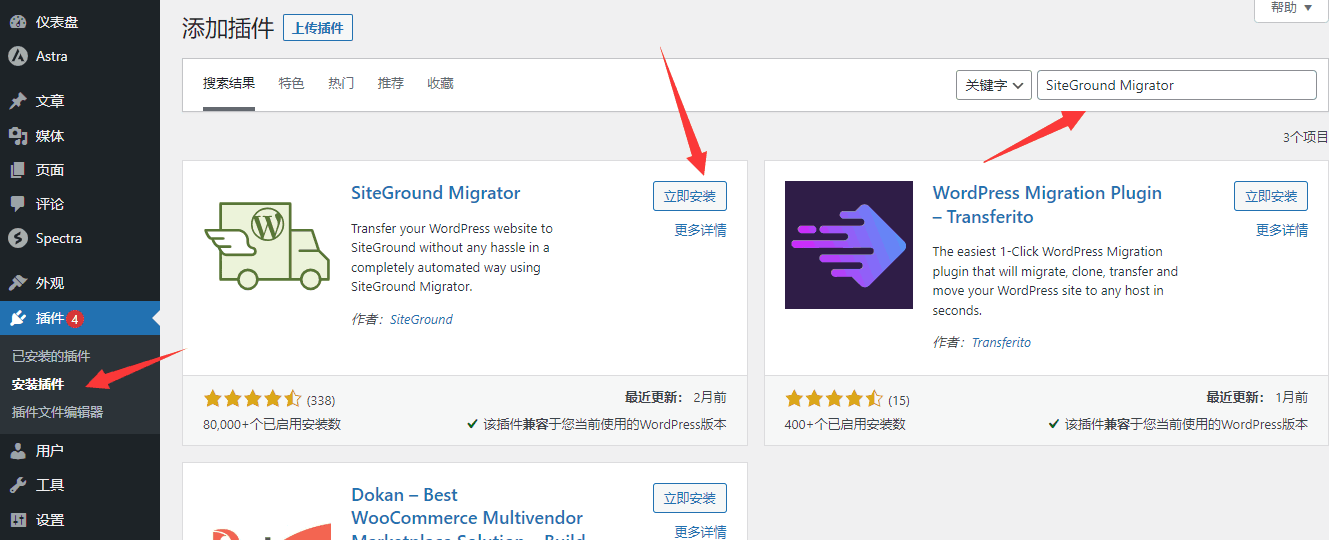Click the 400+个已启用安装数 text
The width and height of the screenshot is (1329, 540).
(x=845, y=424)
